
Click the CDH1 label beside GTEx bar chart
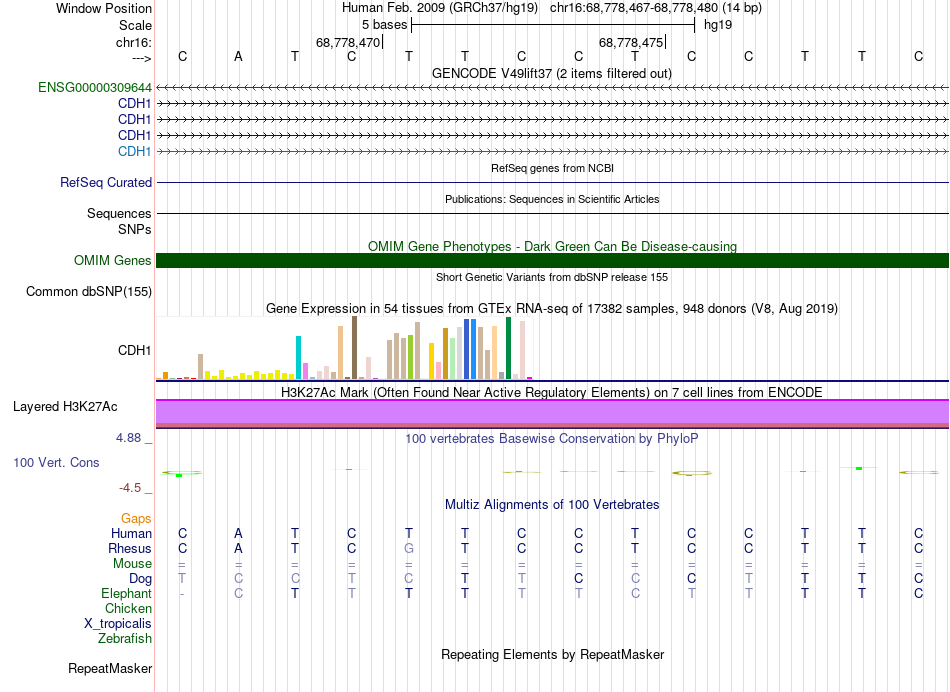(x=135, y=350)
